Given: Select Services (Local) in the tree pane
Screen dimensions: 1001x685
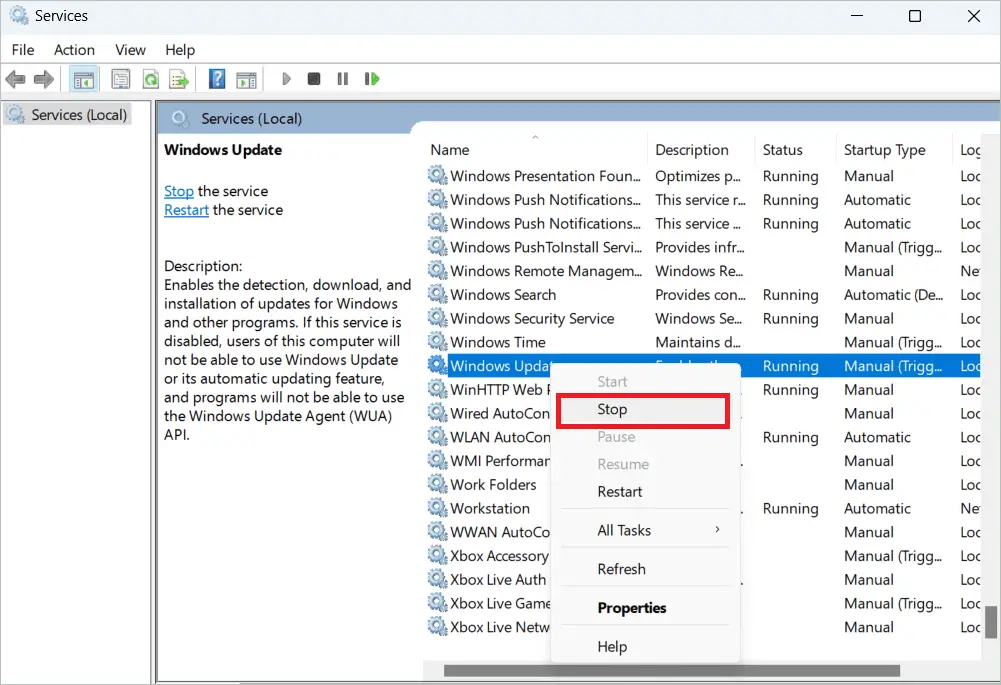Looking at the screenshot, I should tap(67, 115).
